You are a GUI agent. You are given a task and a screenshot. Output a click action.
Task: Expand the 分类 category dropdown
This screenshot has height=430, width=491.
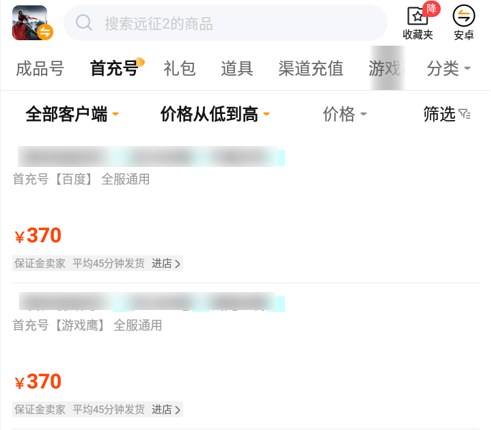[x=448, y=69]
